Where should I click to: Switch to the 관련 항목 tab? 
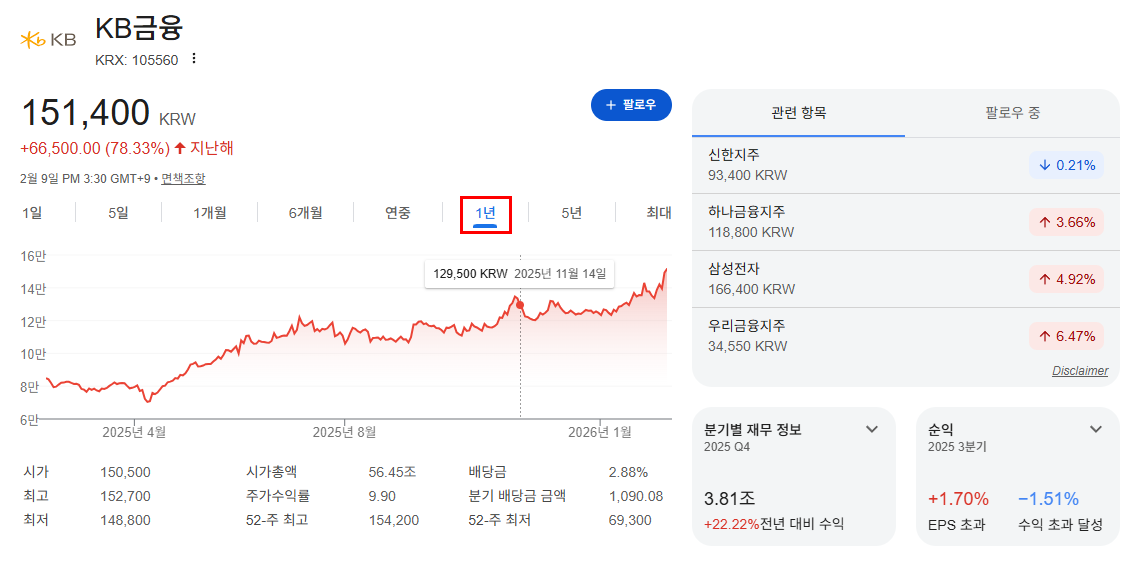coord(798,113)
